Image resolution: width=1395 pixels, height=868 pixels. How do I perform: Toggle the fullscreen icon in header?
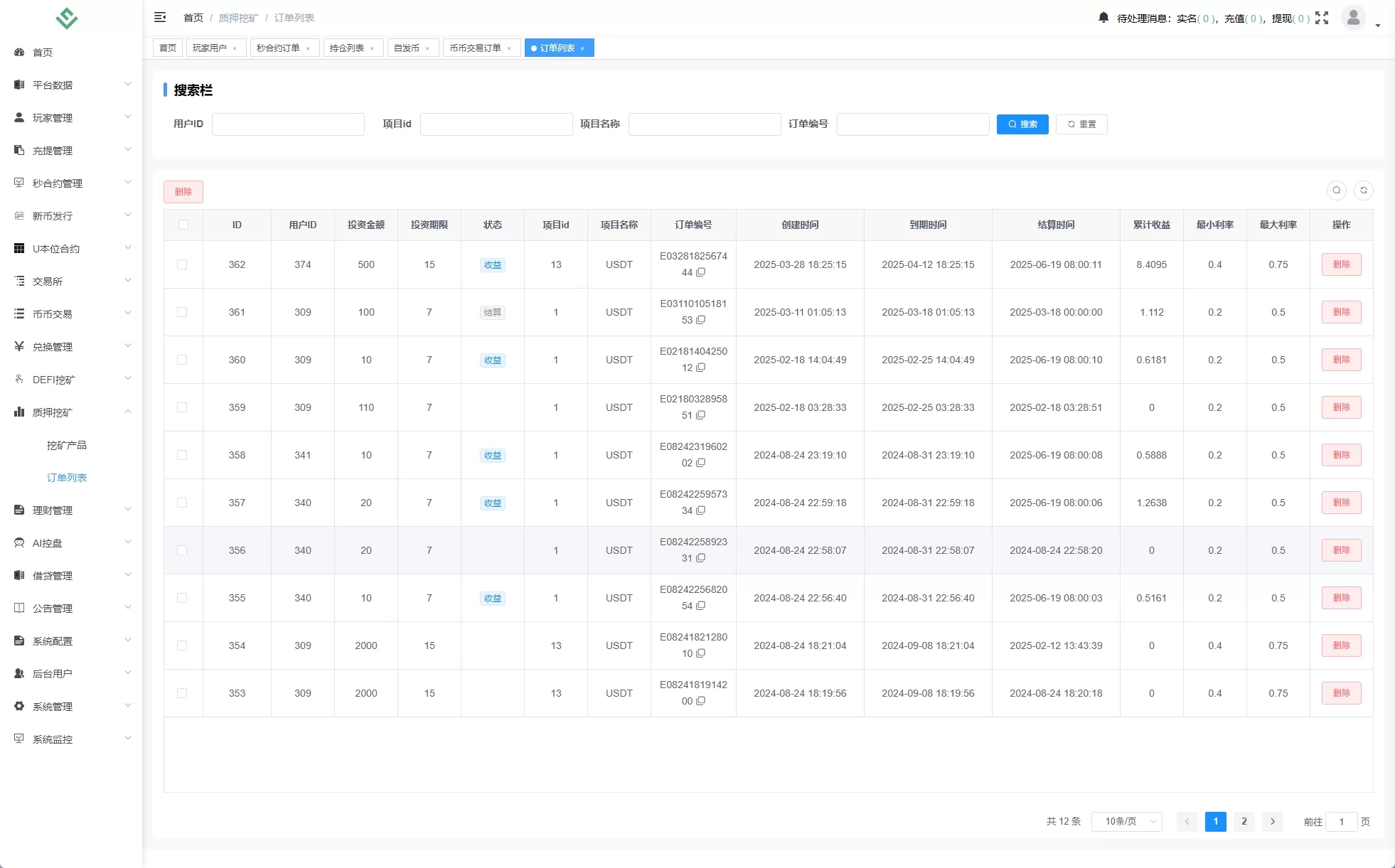(1321, 18)
